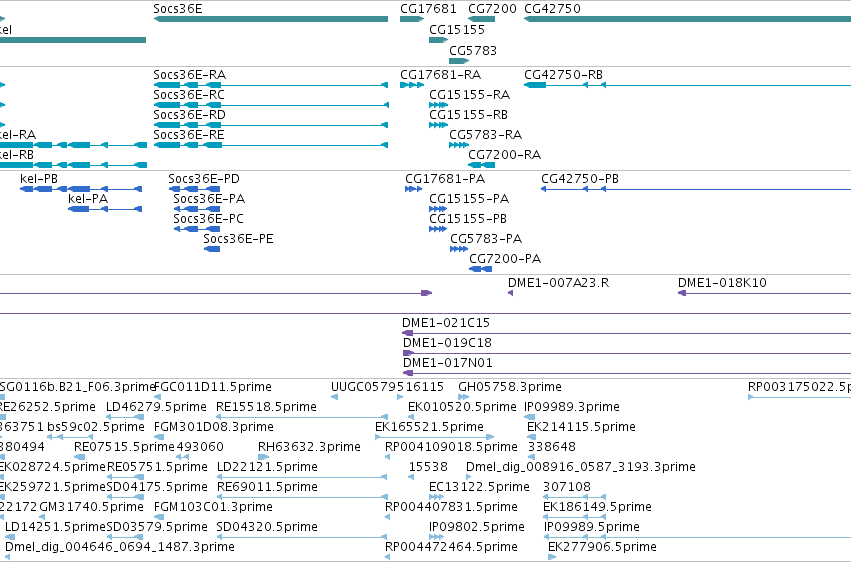Screen dimensions: 851x562
Task: Select transcript CG15155-RB
Action: coord(439,125)
